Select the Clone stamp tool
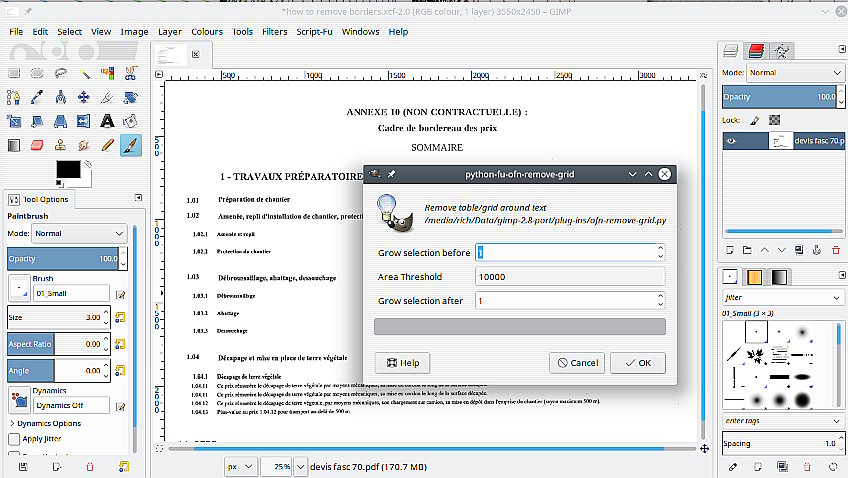The width and height of the screenshot is (848, 478). 61,145
